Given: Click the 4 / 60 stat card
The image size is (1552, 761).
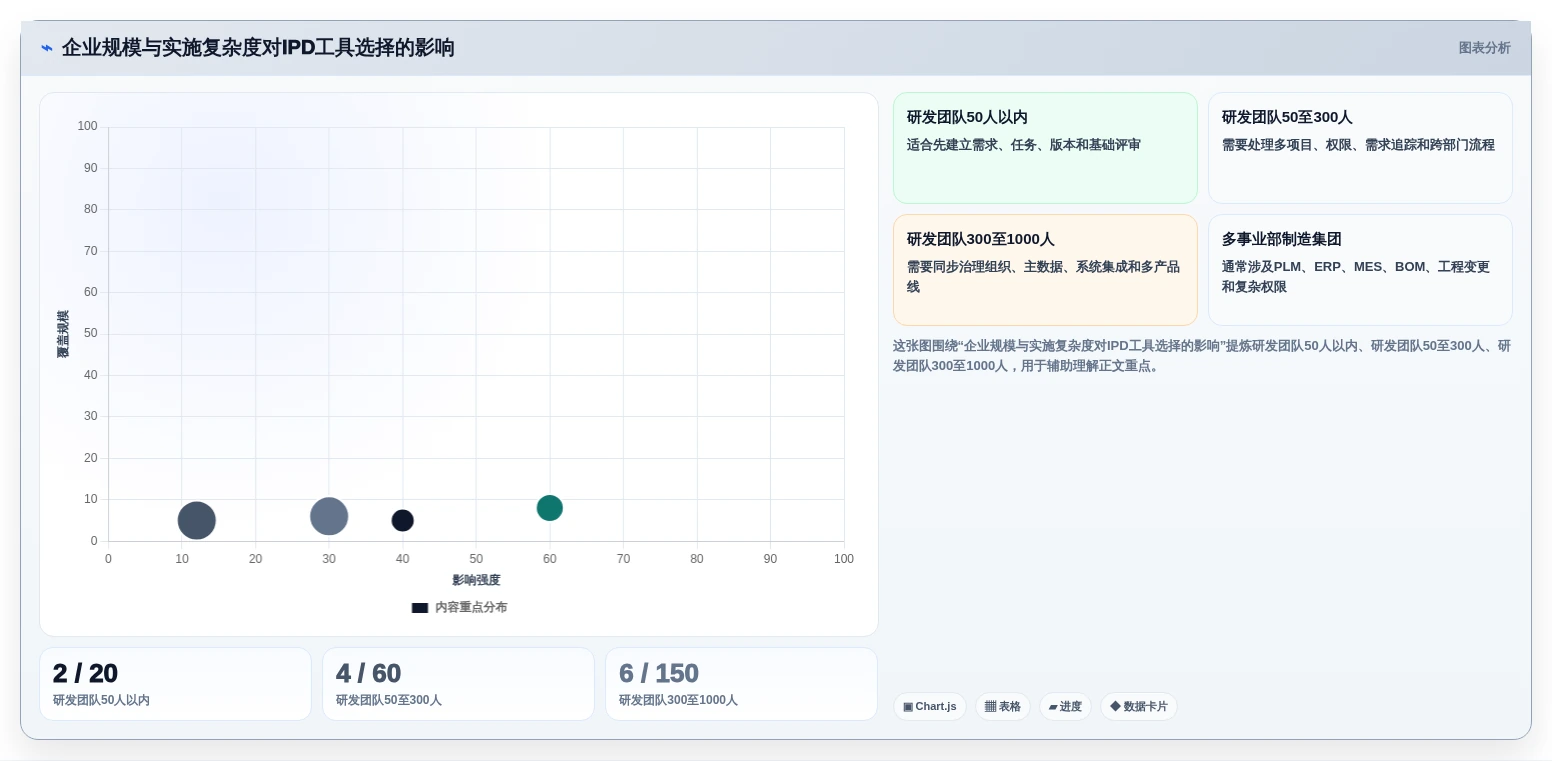Looking at the screenshot, I should [x=458, y=684].
